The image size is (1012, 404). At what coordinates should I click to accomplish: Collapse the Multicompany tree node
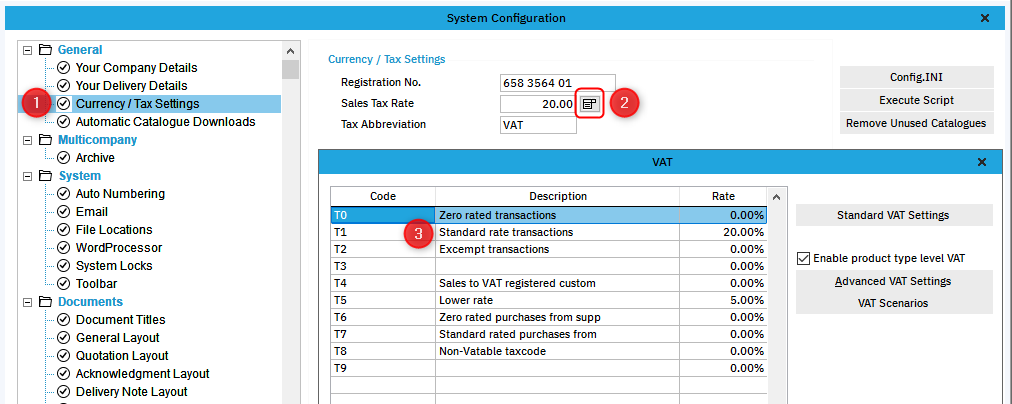[x=27, y=140]
